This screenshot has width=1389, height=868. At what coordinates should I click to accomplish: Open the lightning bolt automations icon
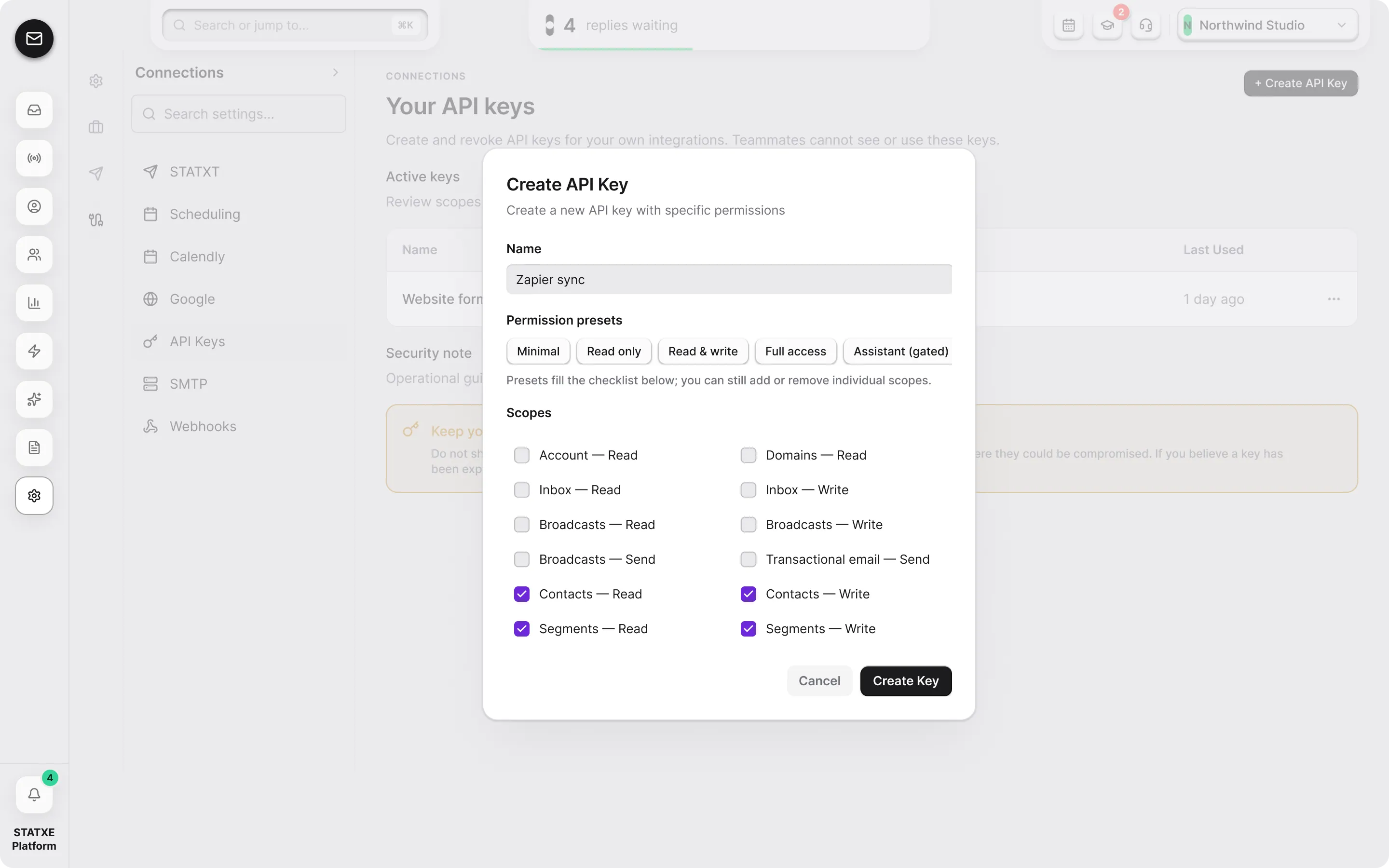34,351
